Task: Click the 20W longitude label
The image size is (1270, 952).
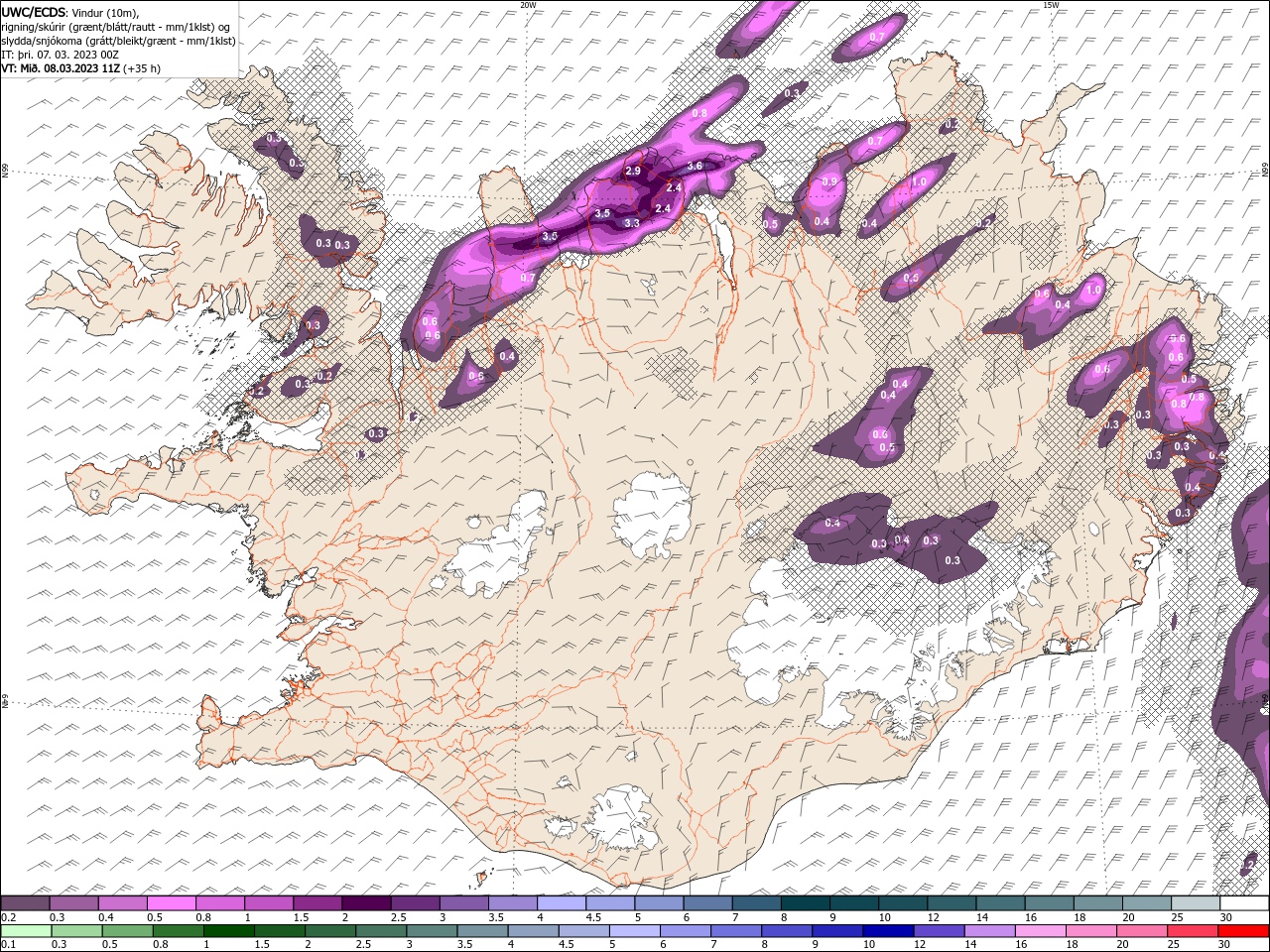Action: point(528,5)
